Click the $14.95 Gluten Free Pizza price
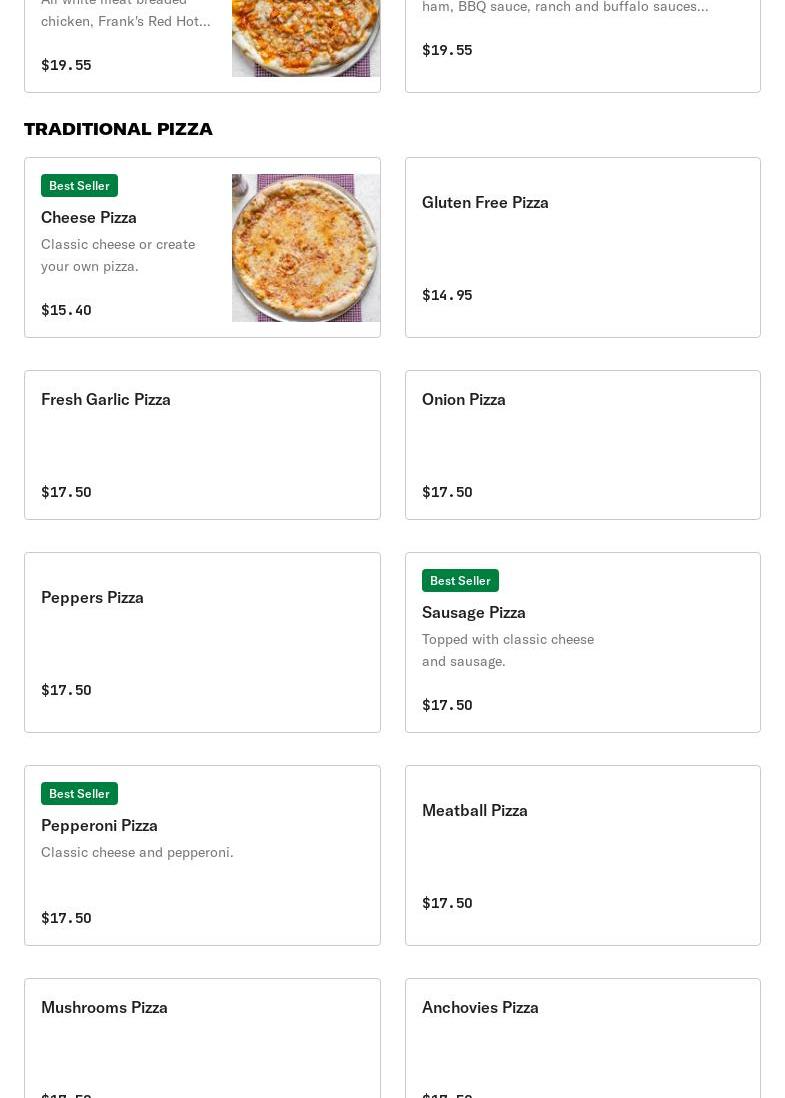785x1098 pixels. (447, 295)
